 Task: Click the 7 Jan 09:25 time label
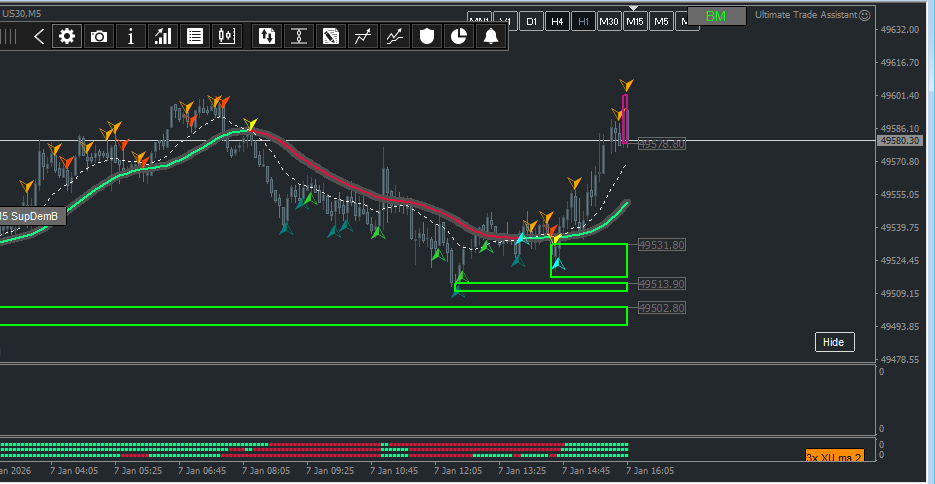pyautogui.click(x=330, y=471)
